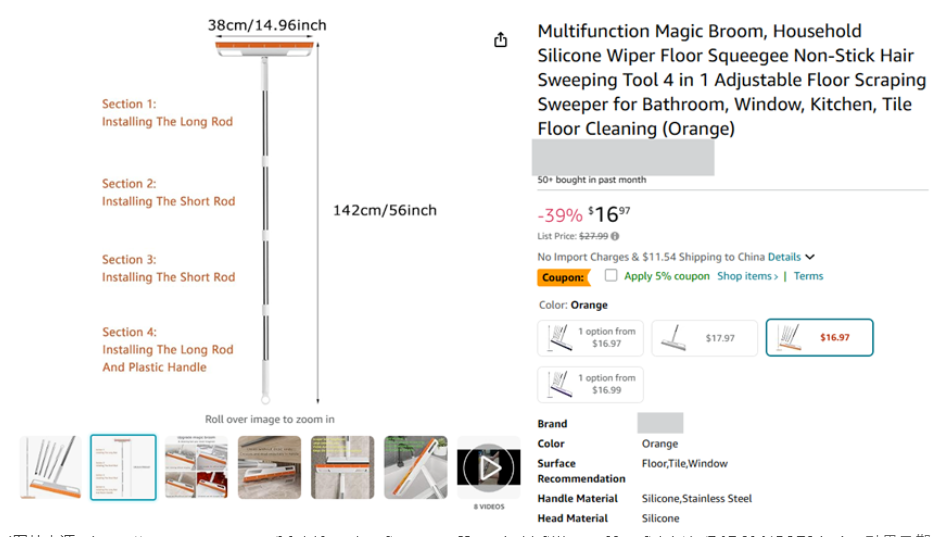This screenshot has height=537, width=936.
Task: Follow the Shop items link
Action: pos(747,276)
